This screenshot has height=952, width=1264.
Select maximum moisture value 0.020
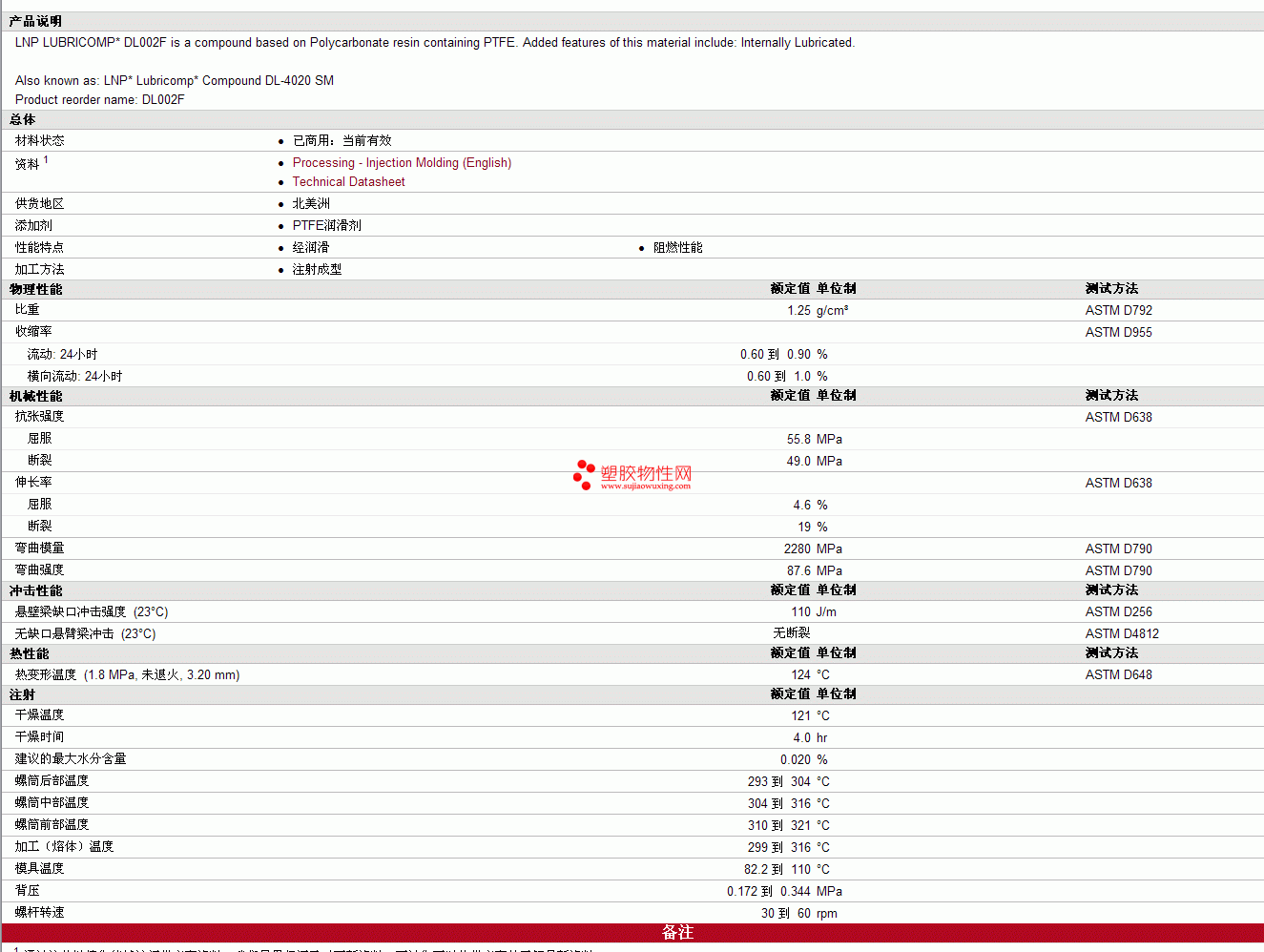(796, 760)
